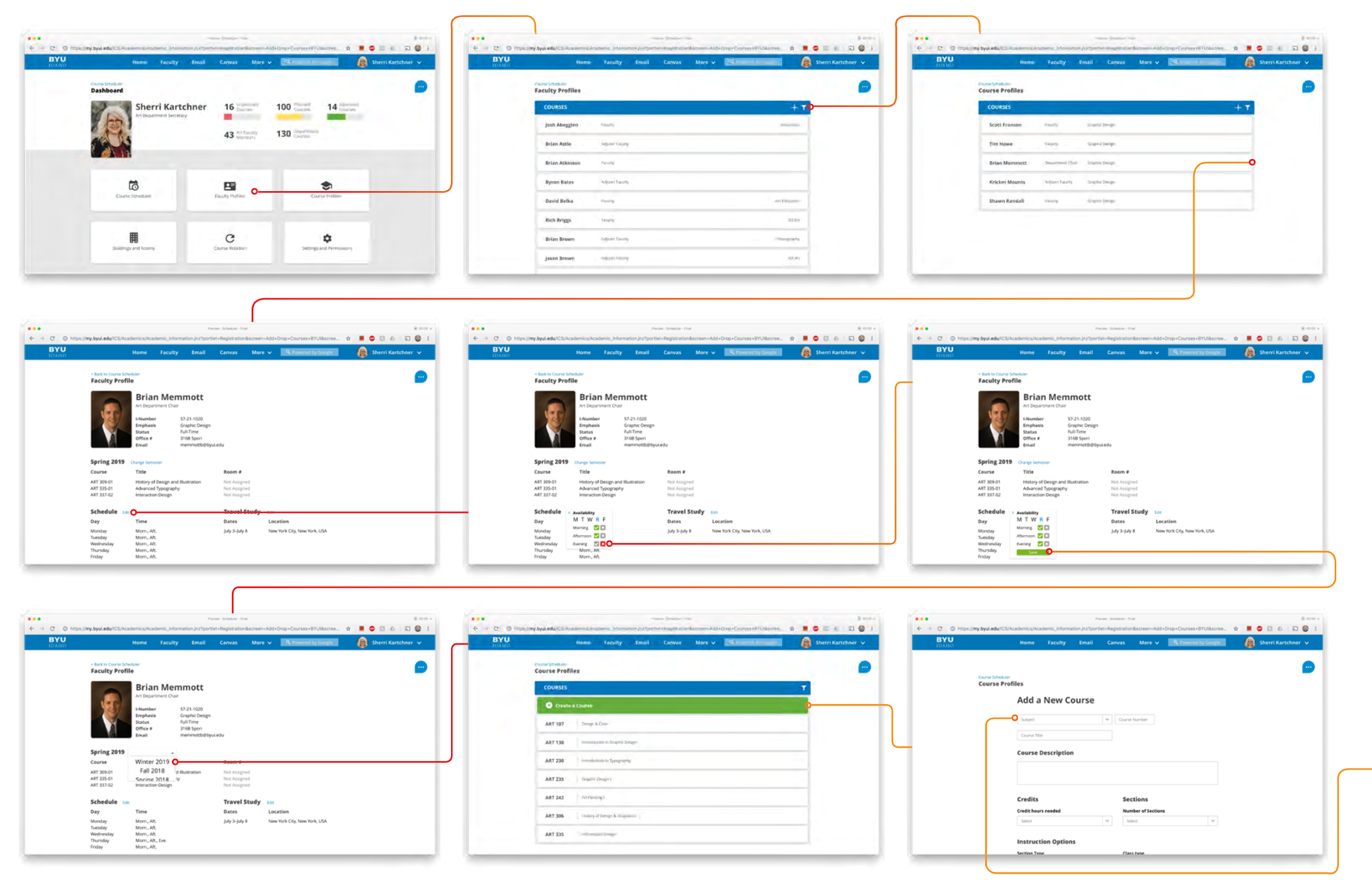Viewport: 1372px width, 883px height.
Task: Click plus icon in Faculty Profiles courses header
Action: (x=794, y=107)
